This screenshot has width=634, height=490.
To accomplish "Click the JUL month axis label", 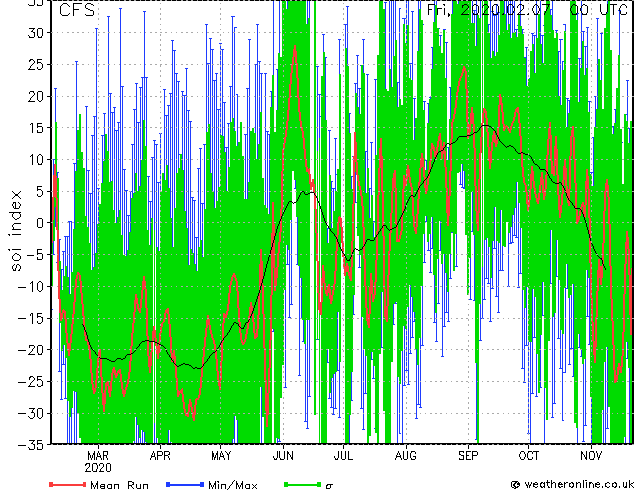I will pyautogui.click(x=343, y=456).
